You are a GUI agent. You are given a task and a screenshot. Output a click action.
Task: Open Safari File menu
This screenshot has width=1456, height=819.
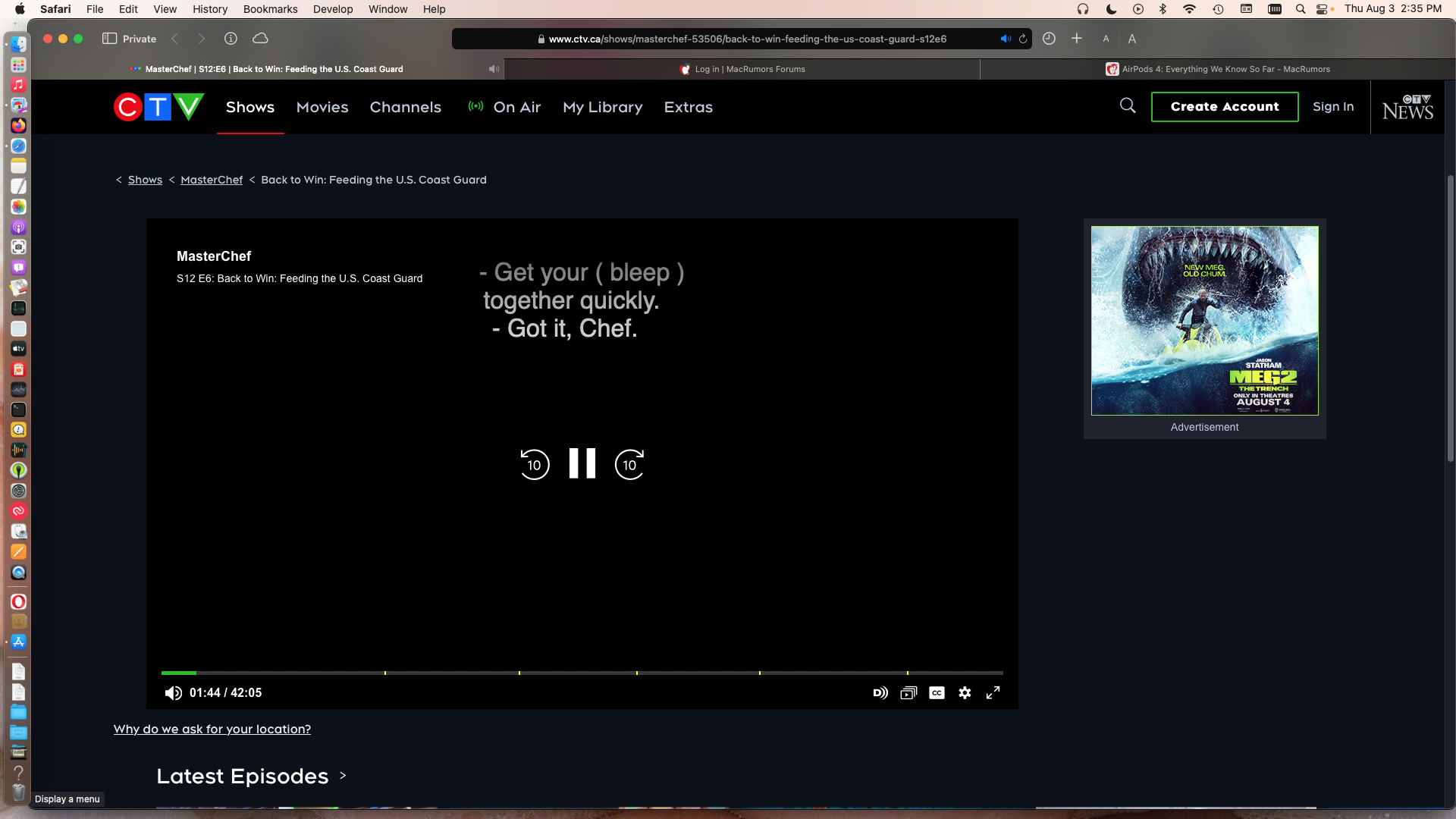click(x=95, y=9)
